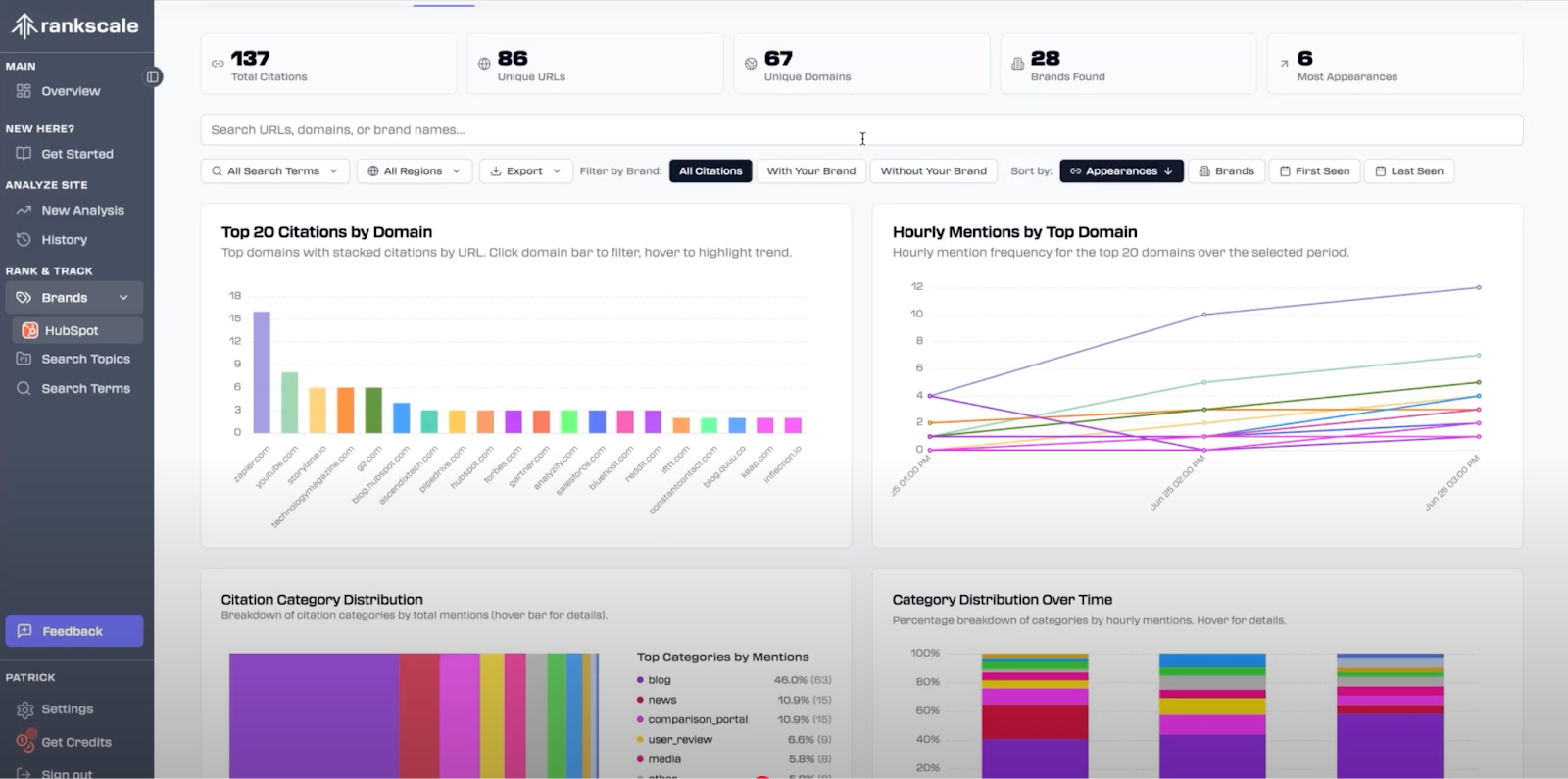Click the Sign out arrow icon
The image size is (1568, 779).
[24, 773]
